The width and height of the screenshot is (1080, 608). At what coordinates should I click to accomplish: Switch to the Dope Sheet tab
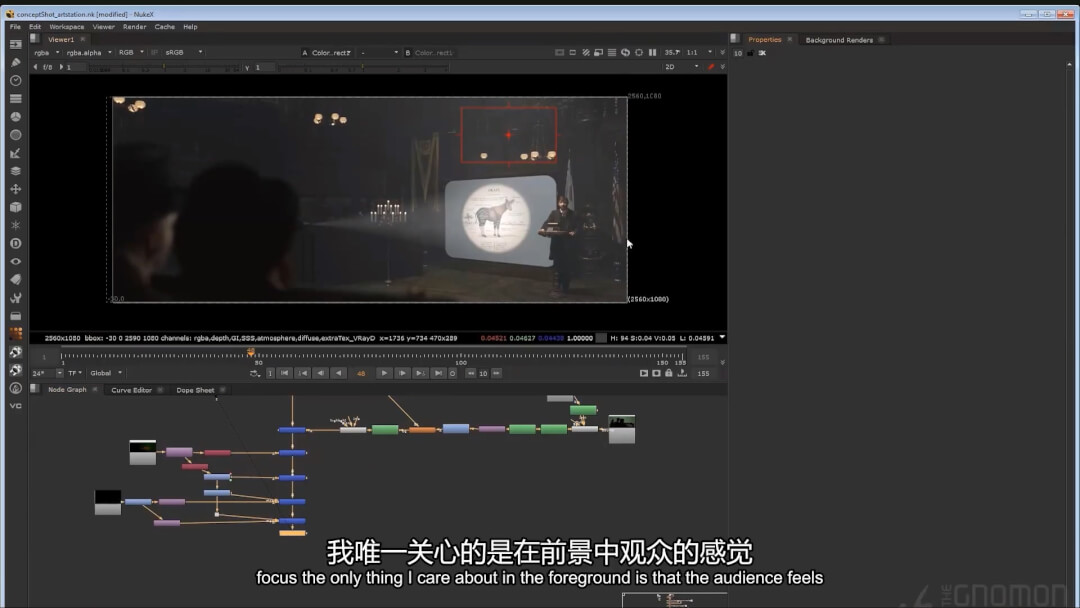[x=195, y=390]
